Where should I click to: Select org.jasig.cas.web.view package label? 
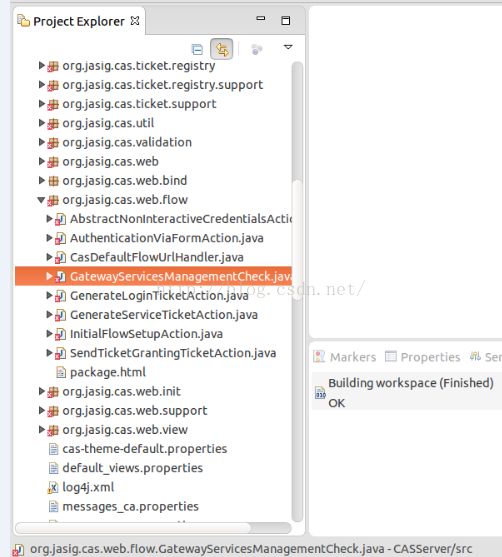point(125,430)
